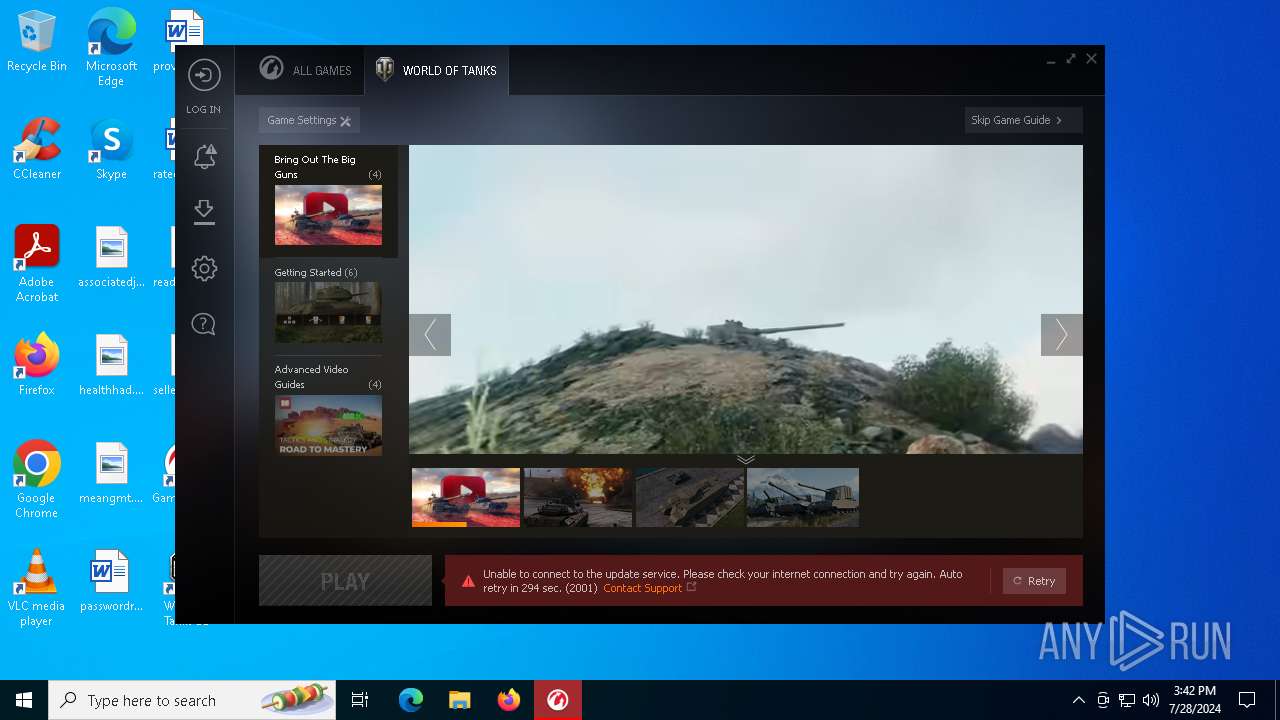The width and height of the screenshot is (1280, 720).
Task: Launch Edge from the taskbar
Action: tap(411, 700)
